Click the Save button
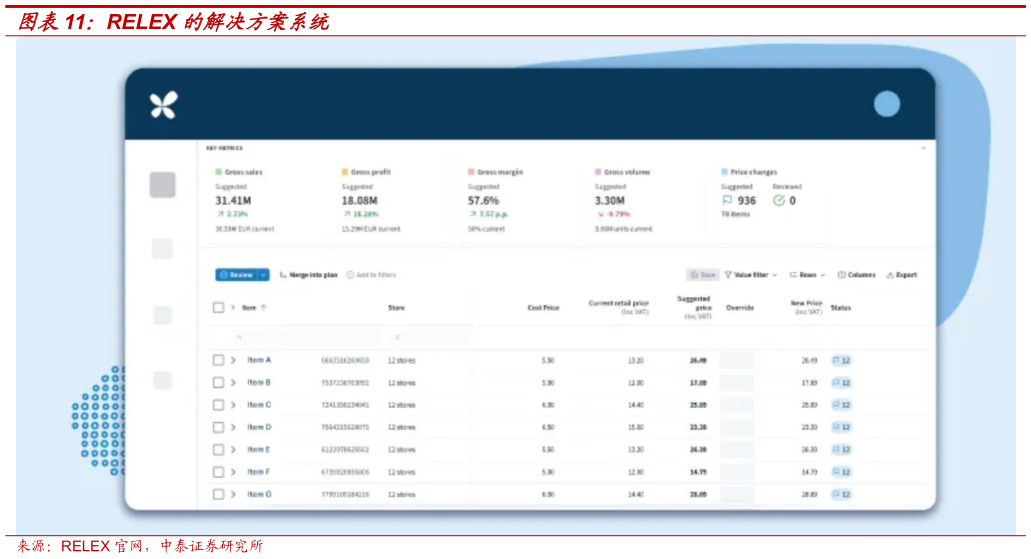This screenshot has height=559, width=1031. click(703, 275)
